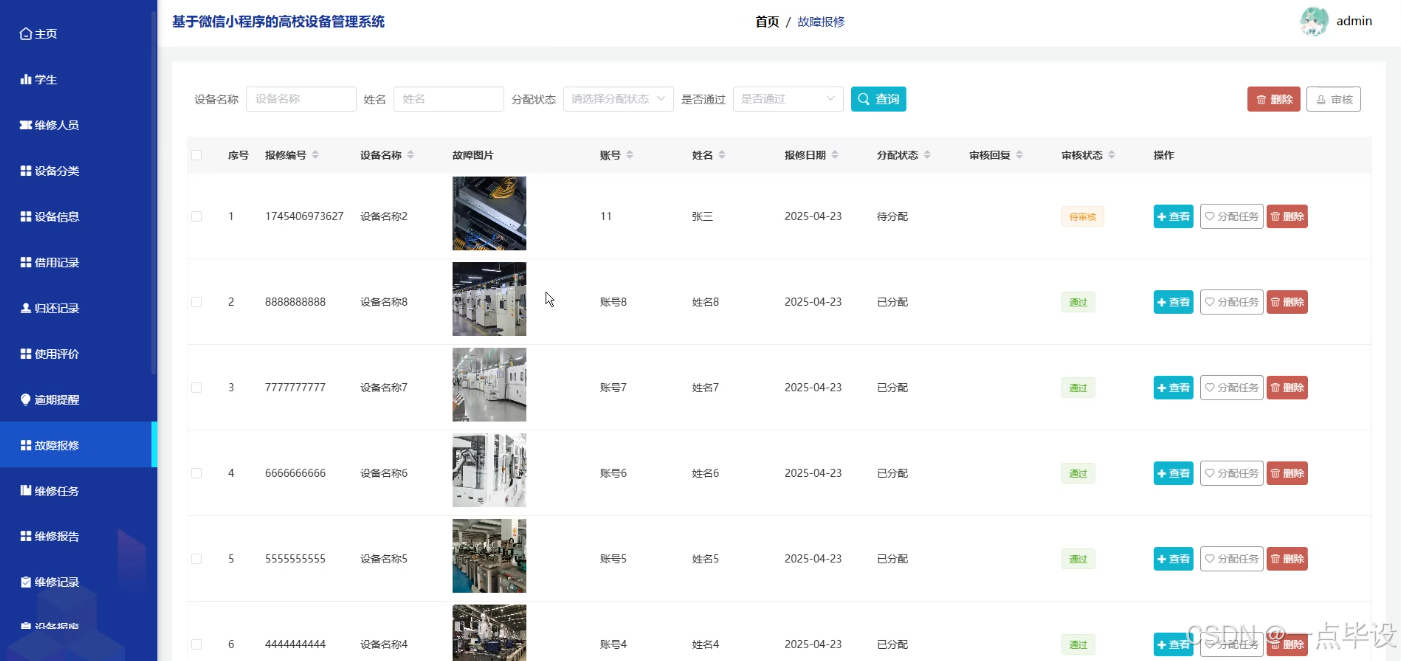Screen dimensions: 1401x661
Task: Click the 姓名 search input field
Action: [x=448, y=99]
